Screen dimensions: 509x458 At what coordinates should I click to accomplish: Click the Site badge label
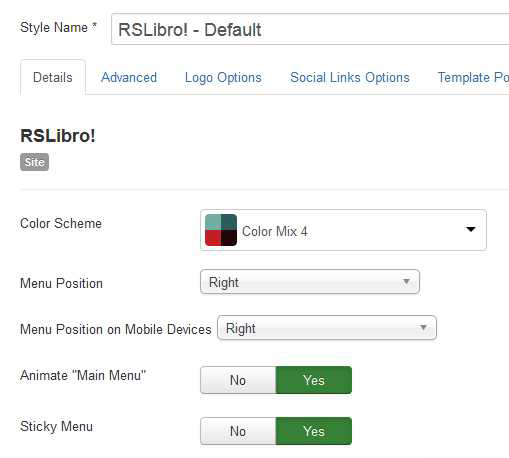34,162
